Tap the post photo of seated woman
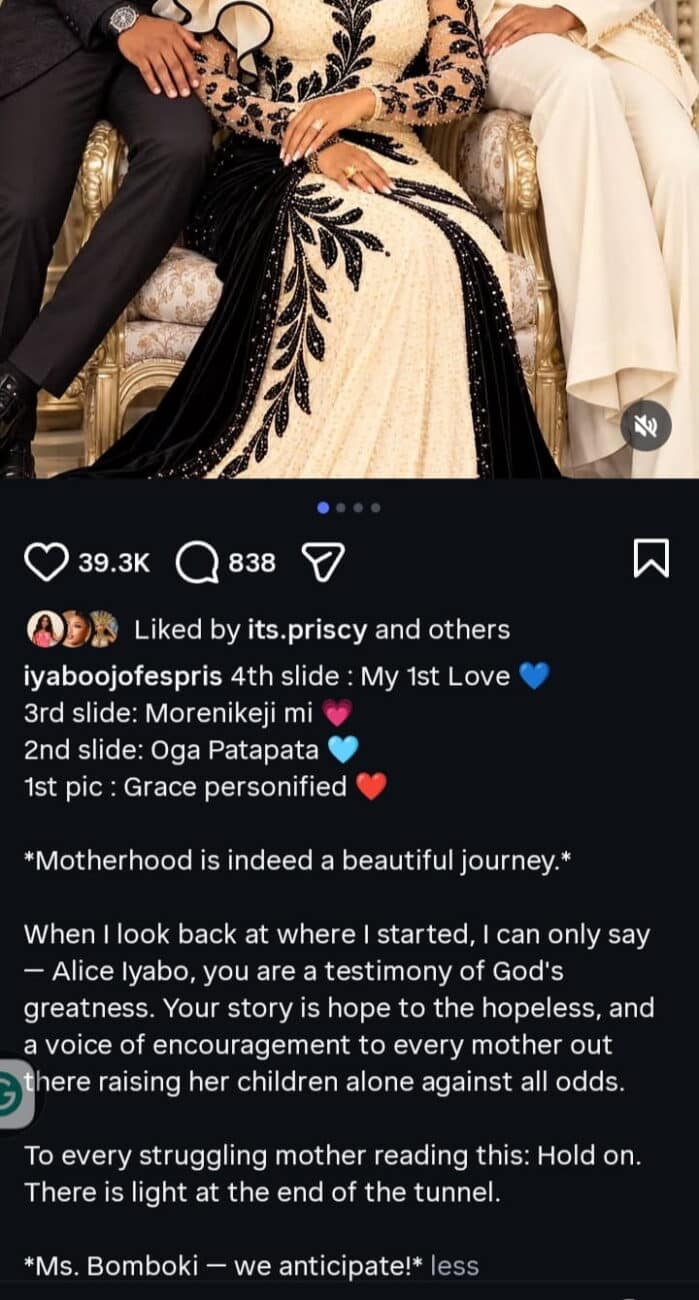The height and width of the screenshot is (1300, 699). click(349, 239)
